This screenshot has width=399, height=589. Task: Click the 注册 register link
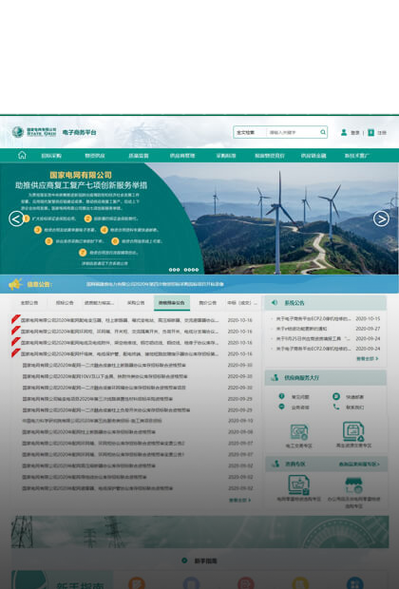click(x=382, y=133)
